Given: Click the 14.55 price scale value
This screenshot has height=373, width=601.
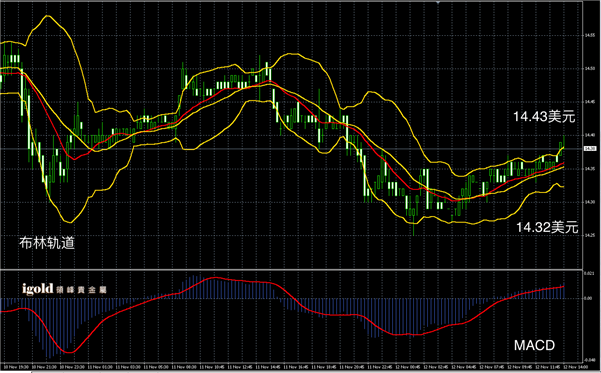Looking at the screenshot, I should pyautogui.click(x=590, y=35).
